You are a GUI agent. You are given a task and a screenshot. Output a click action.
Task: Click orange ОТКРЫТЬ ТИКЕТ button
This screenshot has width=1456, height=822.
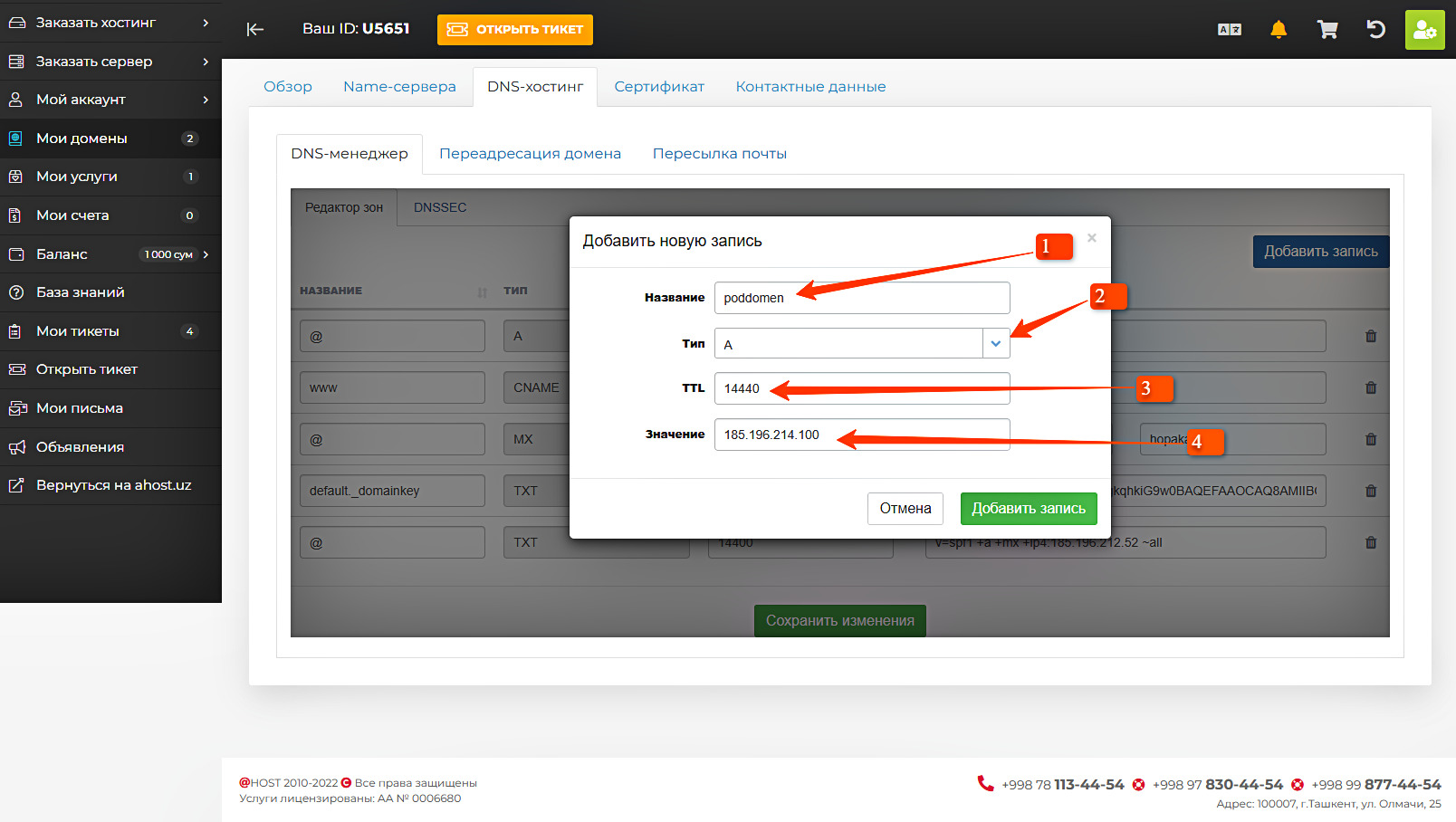515,29
